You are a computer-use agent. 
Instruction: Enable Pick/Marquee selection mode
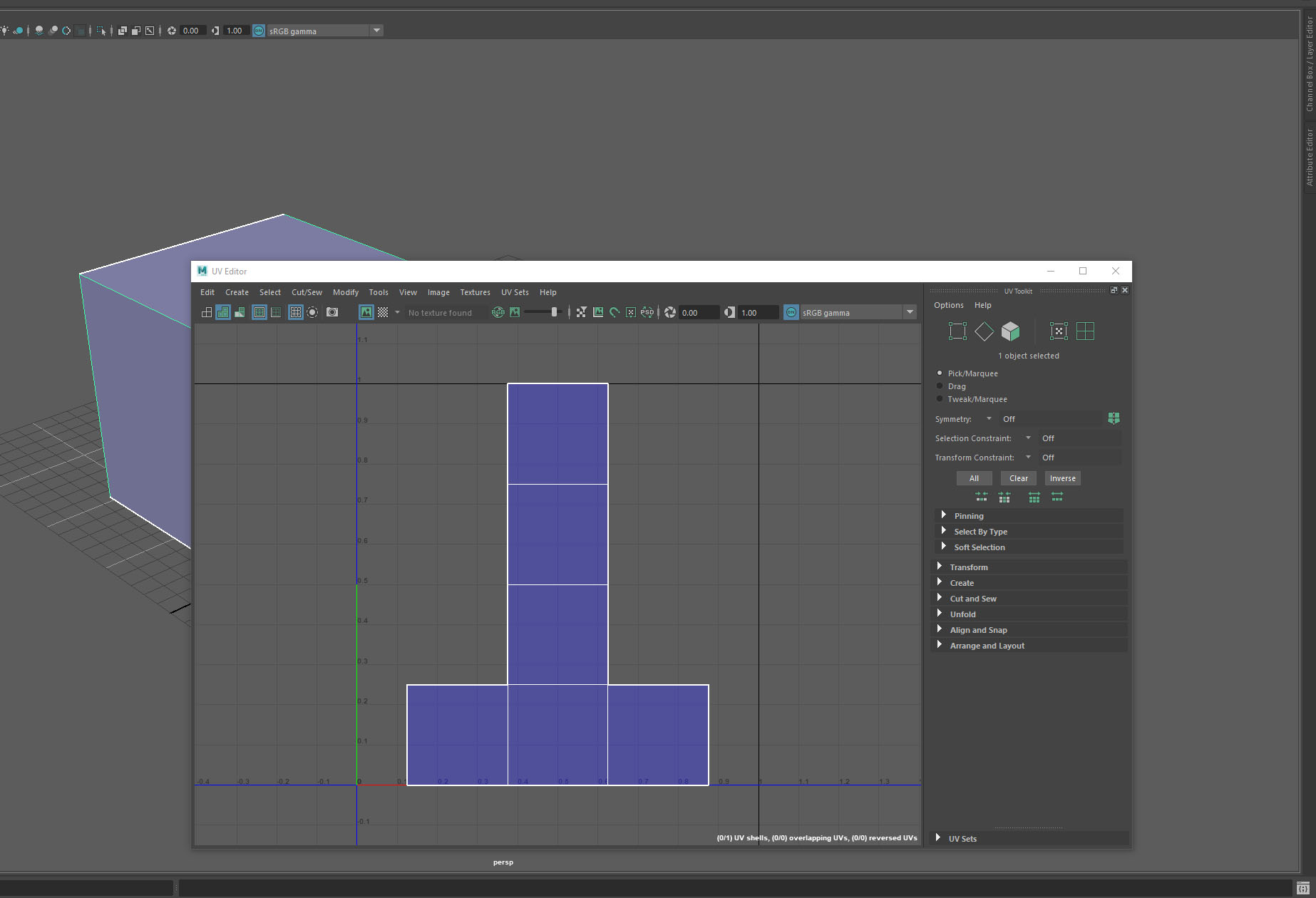tap(940, 373)
